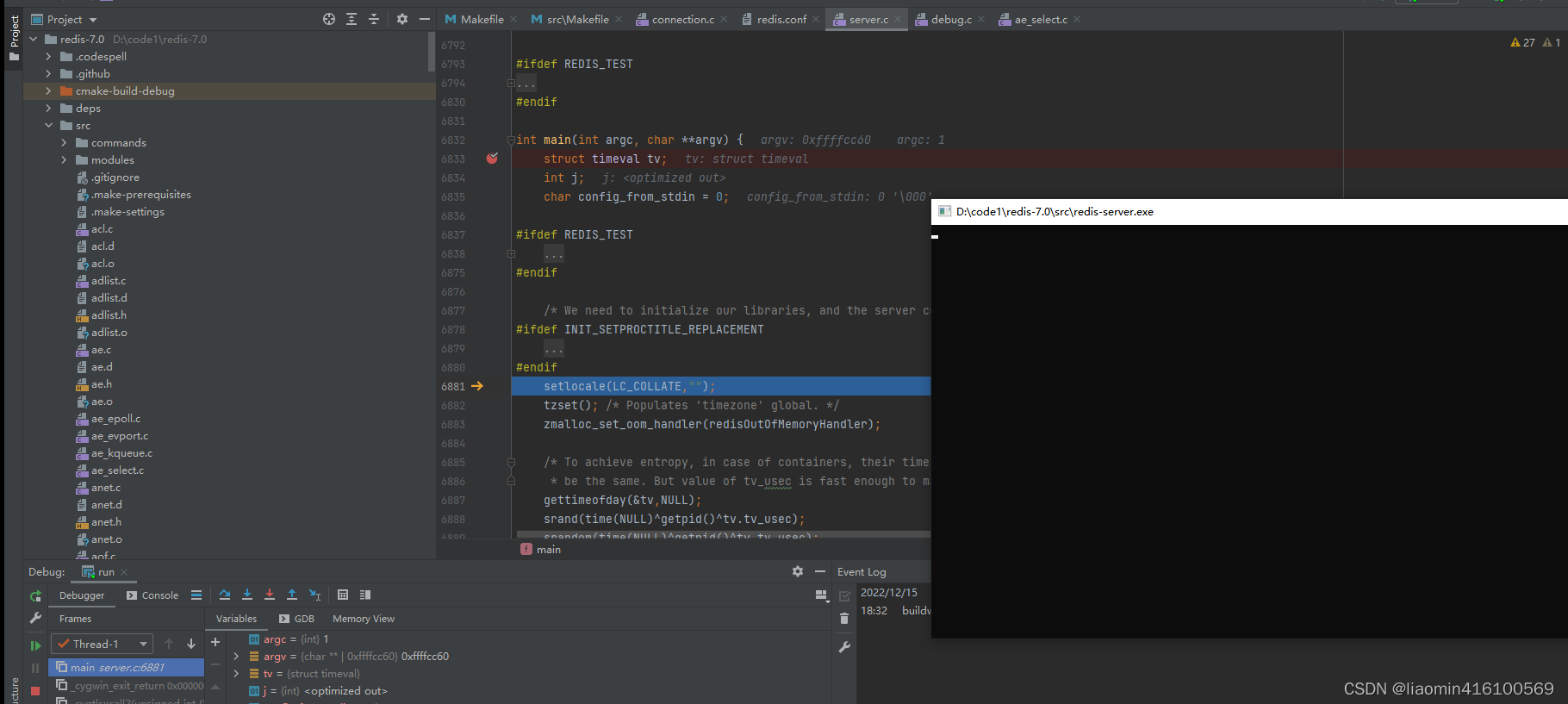Click the icon right of Evaluate Expression

click(365, 595)
